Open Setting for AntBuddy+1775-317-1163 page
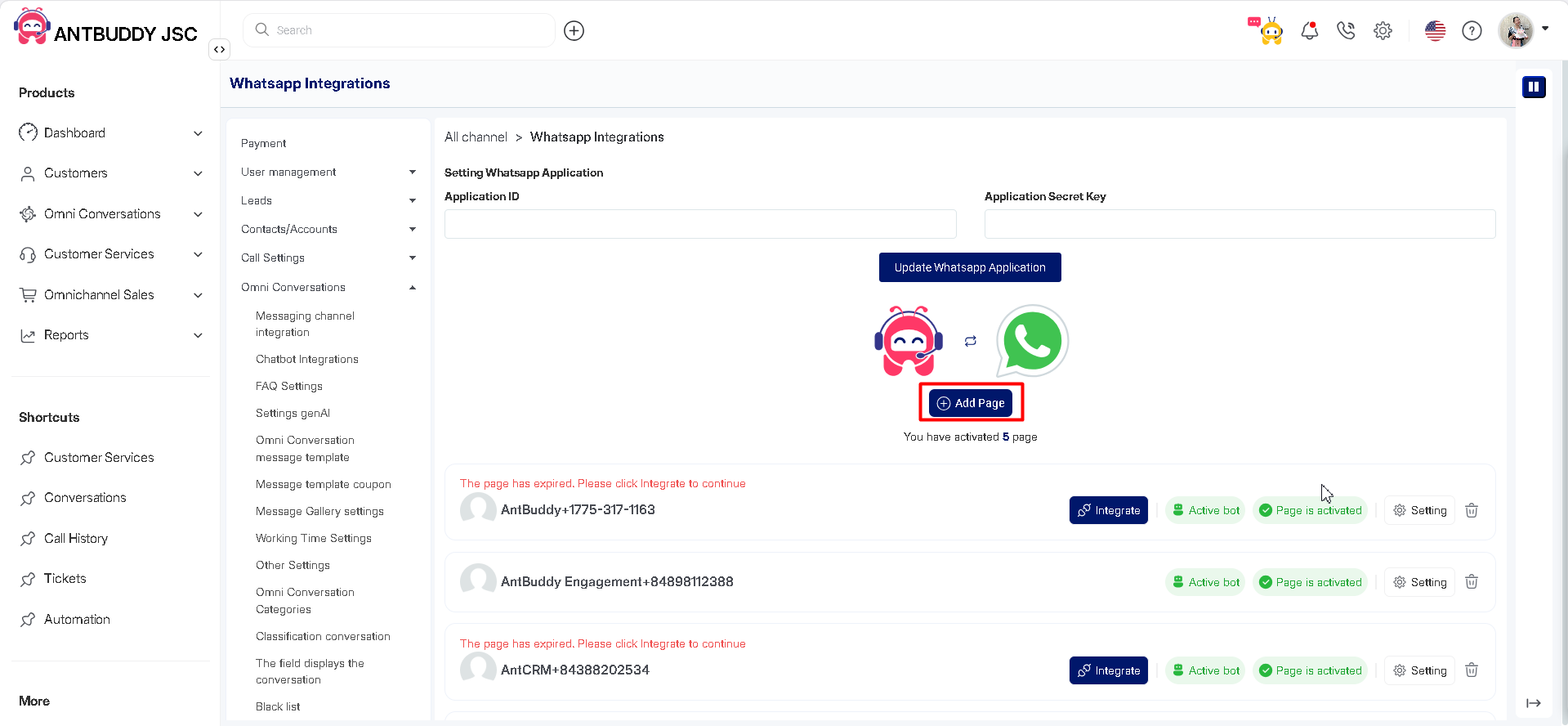1568x726 pixels. coord(1420,510)
